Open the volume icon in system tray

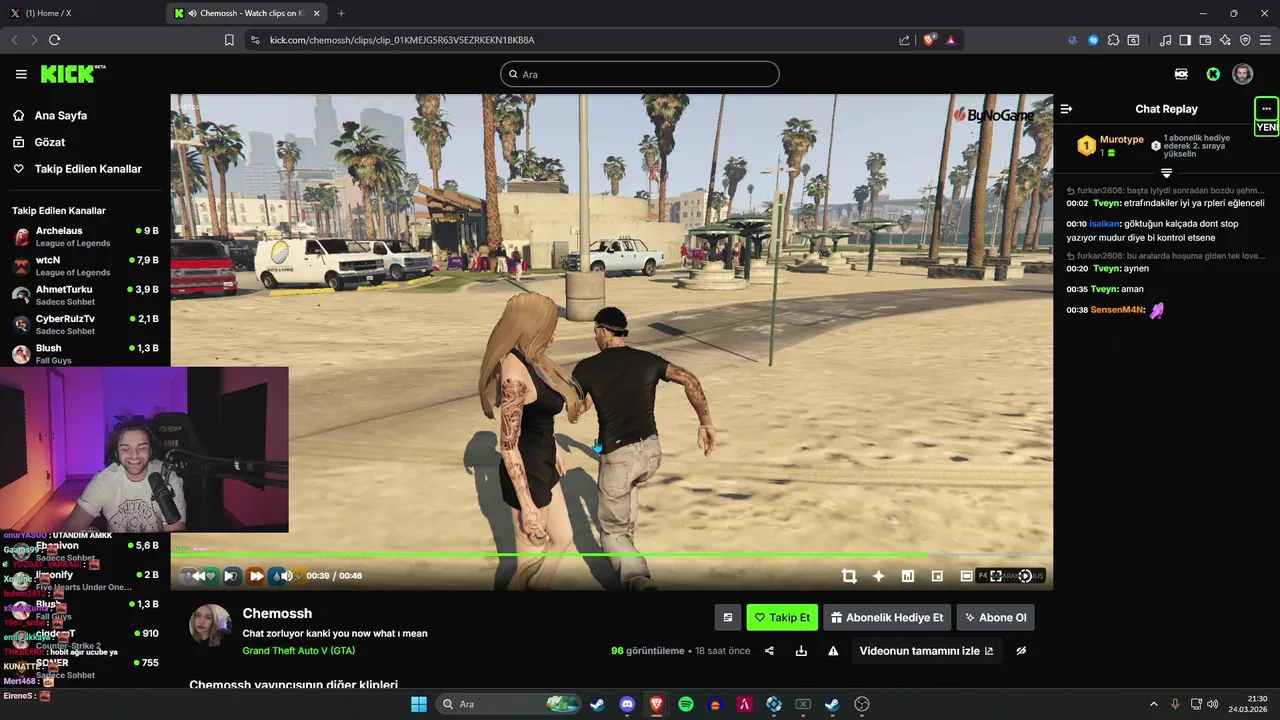click(x=1213, y=704)
